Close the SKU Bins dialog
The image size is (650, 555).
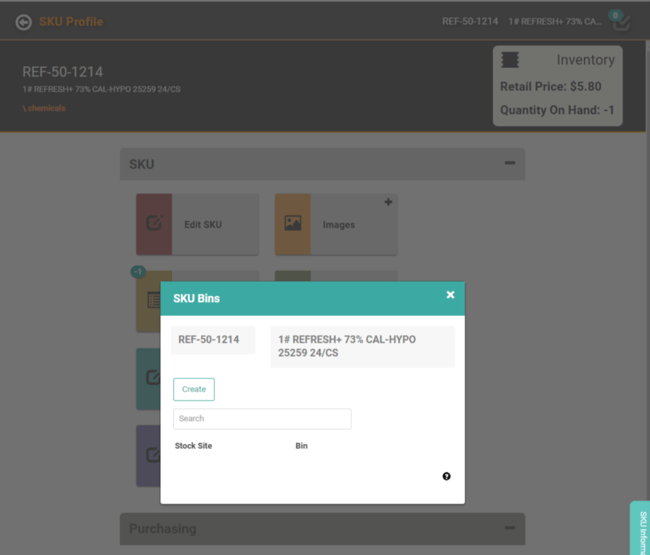coord(450,295)
